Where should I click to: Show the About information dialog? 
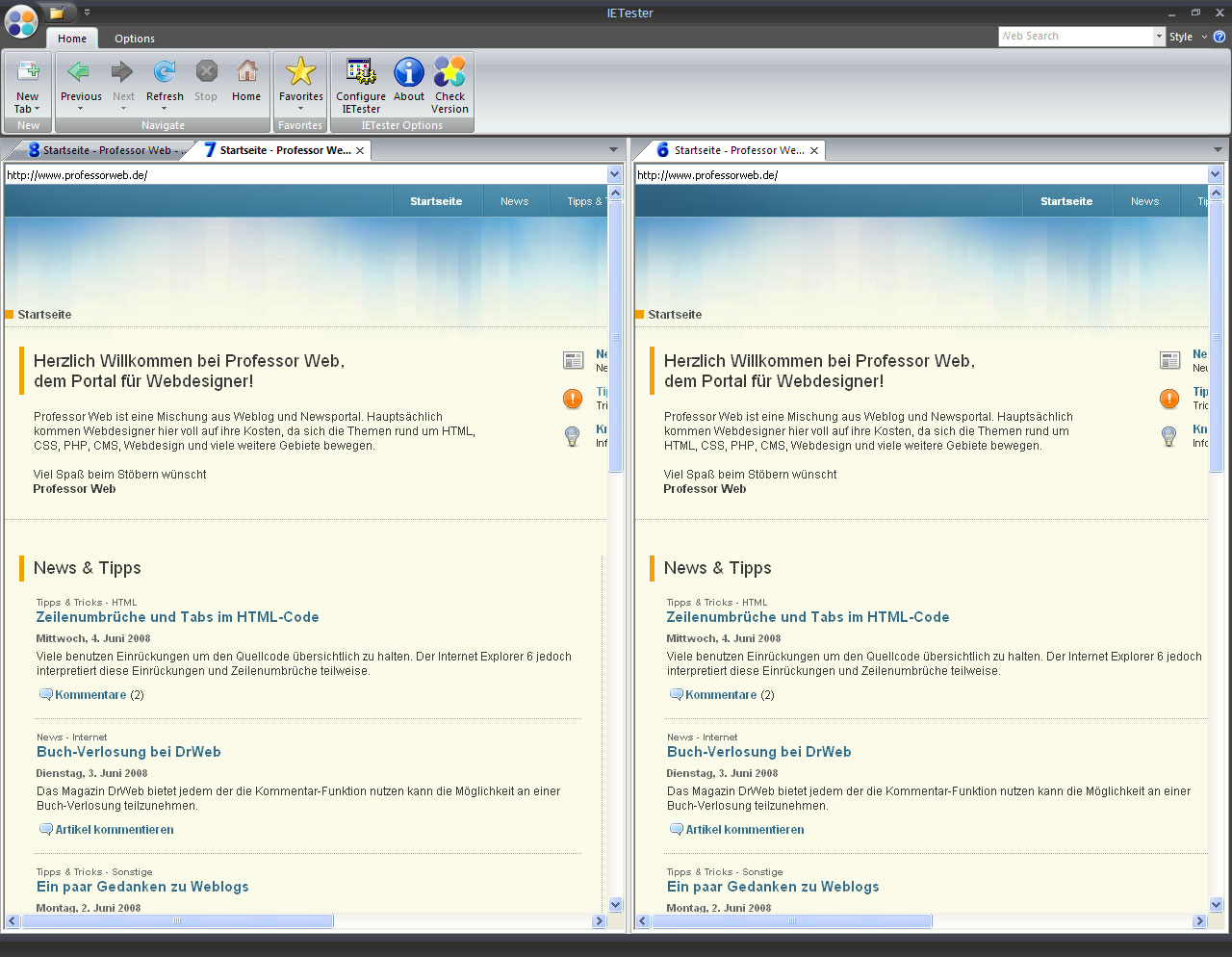409,81
